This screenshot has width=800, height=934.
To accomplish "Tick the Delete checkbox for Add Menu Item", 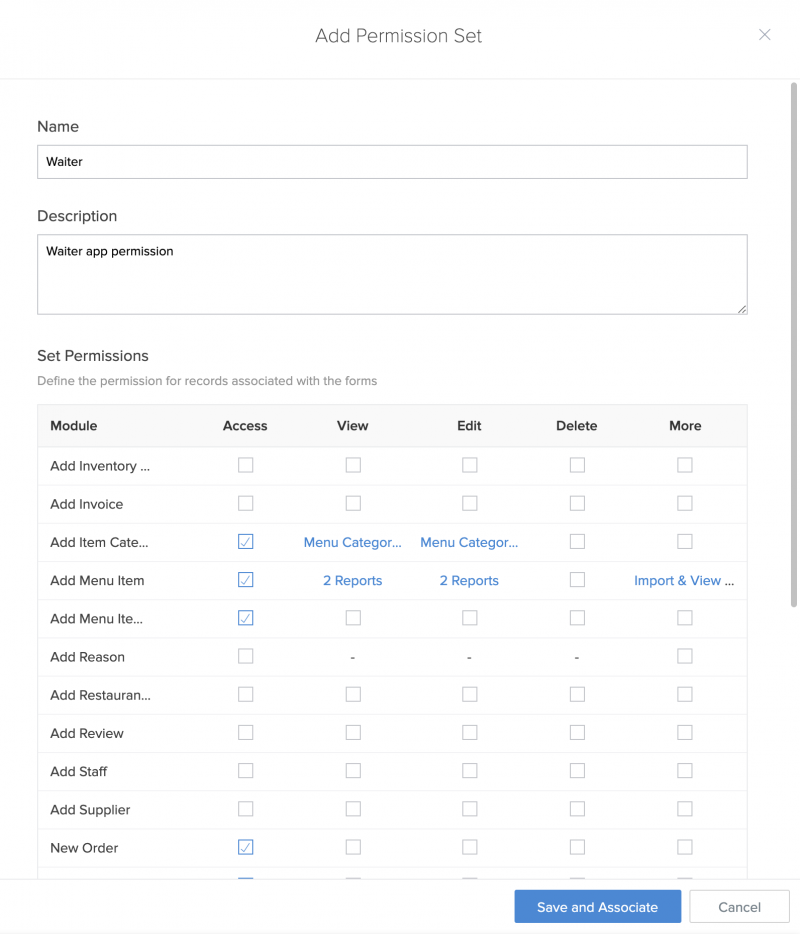I will [x=577, y=580].
